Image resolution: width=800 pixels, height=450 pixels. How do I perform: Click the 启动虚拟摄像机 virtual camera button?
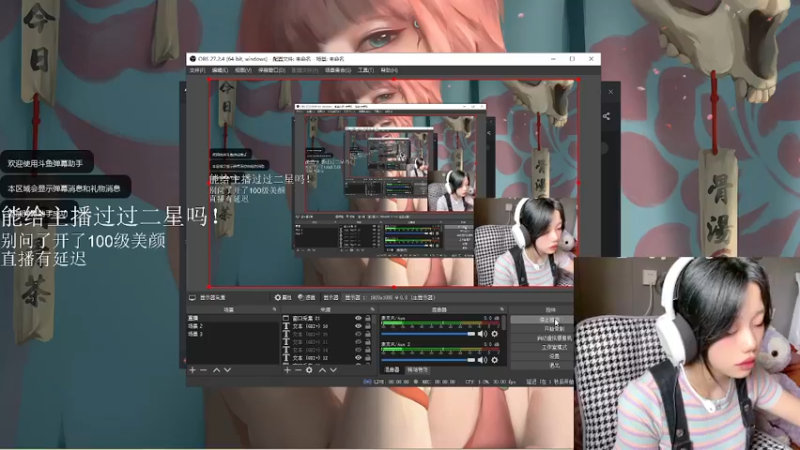pyautogui.click(x=542, y=338)
